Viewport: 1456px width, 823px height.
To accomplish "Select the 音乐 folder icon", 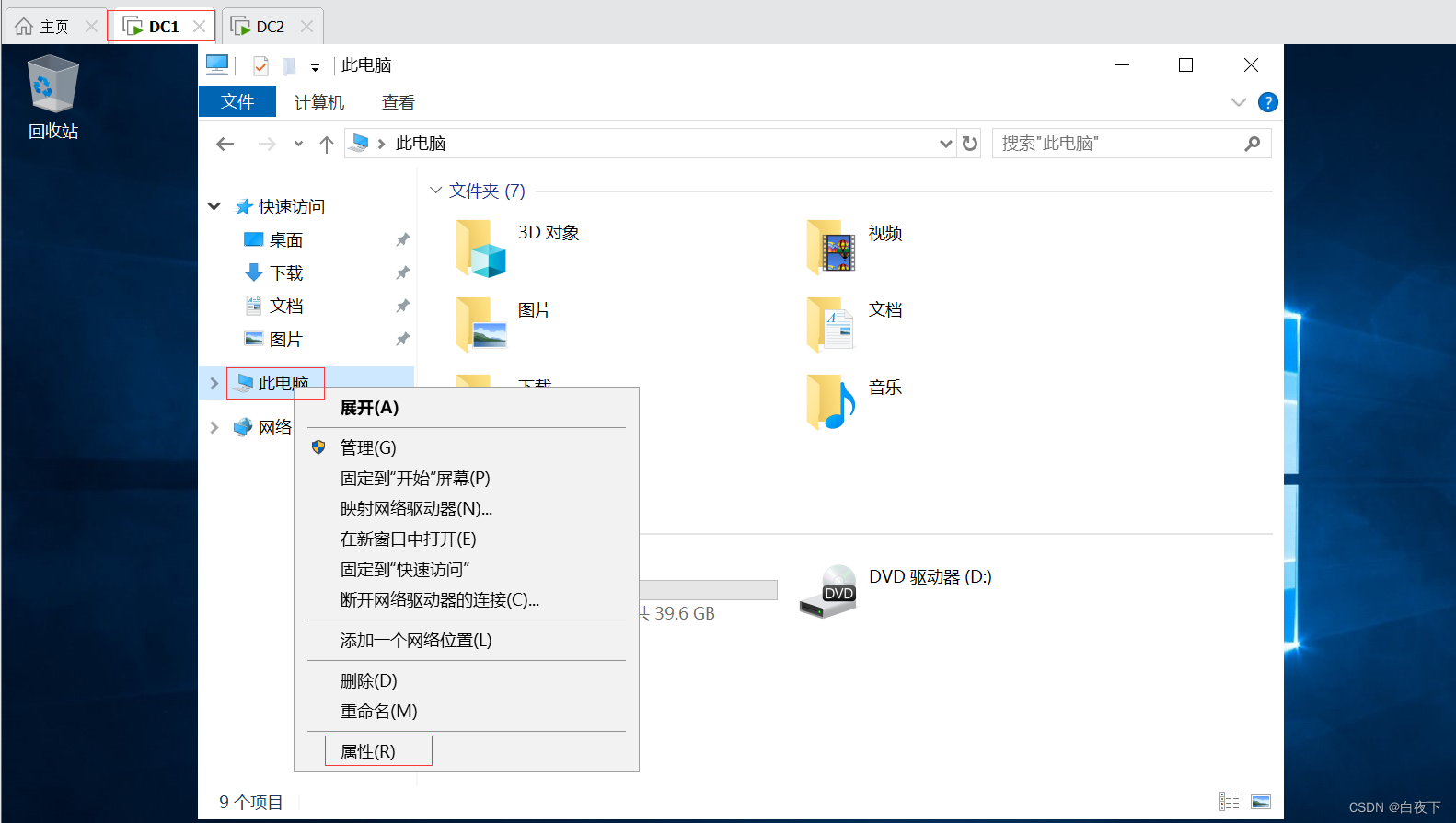I will [831, 401].
